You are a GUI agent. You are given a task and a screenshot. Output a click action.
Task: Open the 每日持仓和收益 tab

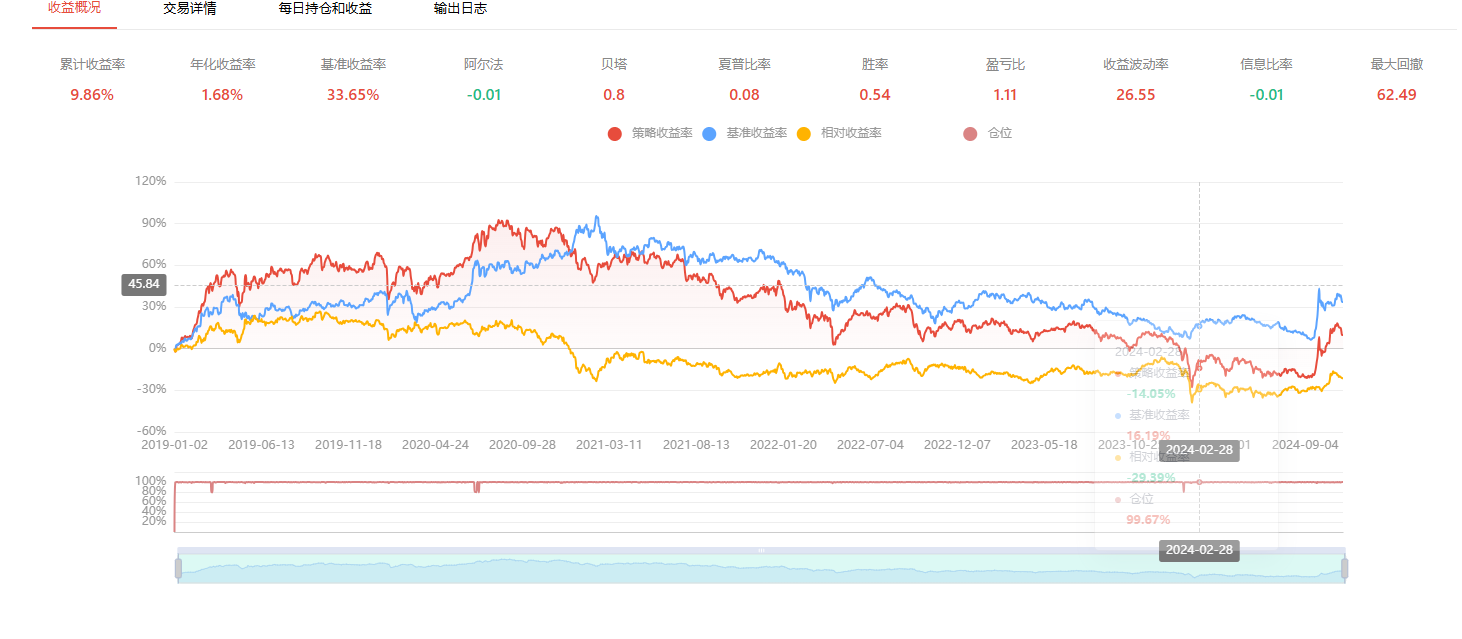click(x=325, y=8)
